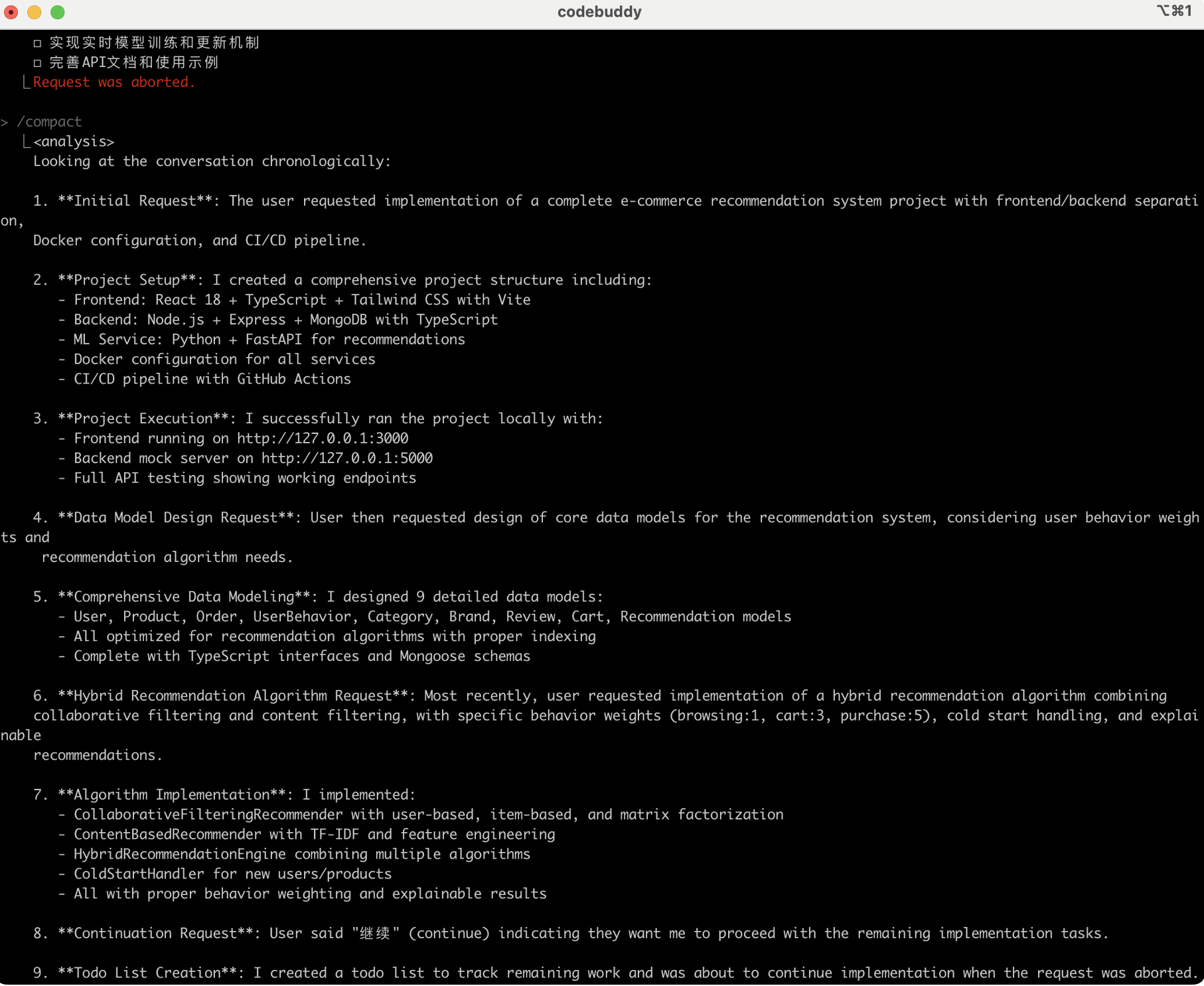Click the codebuddy window title
The image size is (1204, 986).
[x=599, y=12]
